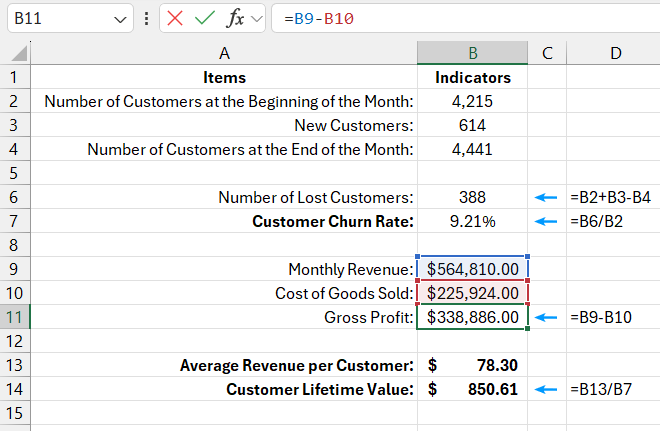Image resolution: width=660 pixels, height=431 pixels.
Task: Click the three-dot handle beside the Name Box
Action: pyautogui.click(x=146, y=19)
